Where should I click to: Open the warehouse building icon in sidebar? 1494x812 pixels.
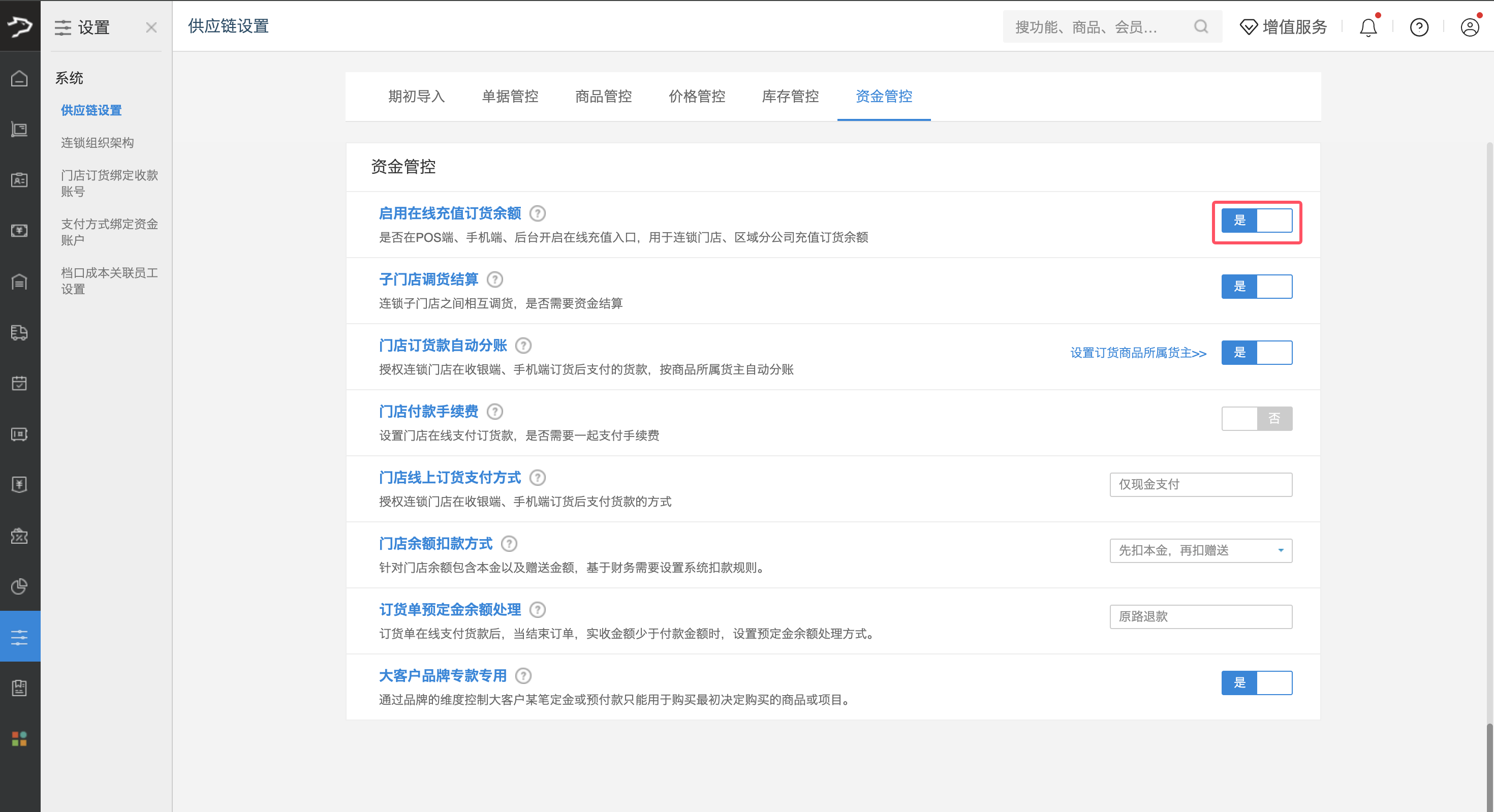[x=20, y=282]
